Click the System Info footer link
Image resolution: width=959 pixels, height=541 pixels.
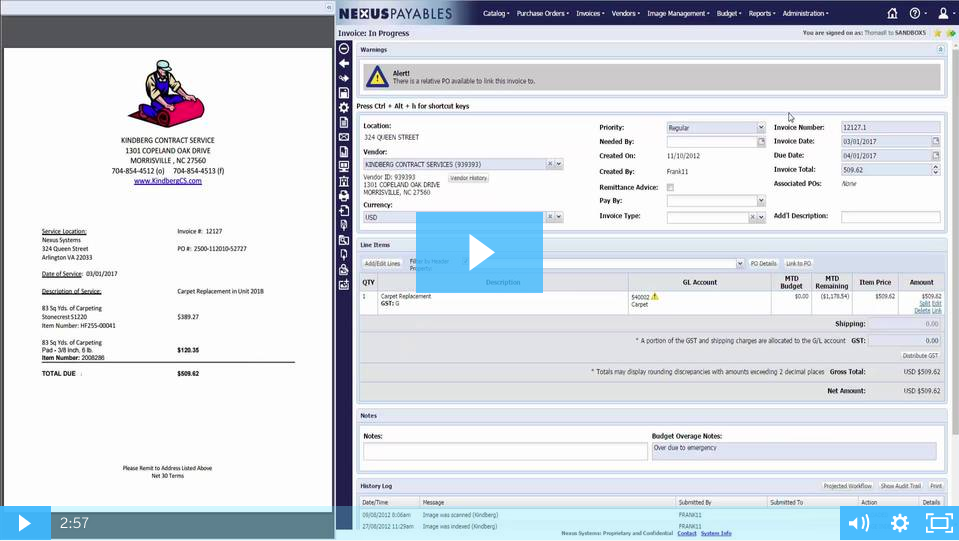click(716, 533)
